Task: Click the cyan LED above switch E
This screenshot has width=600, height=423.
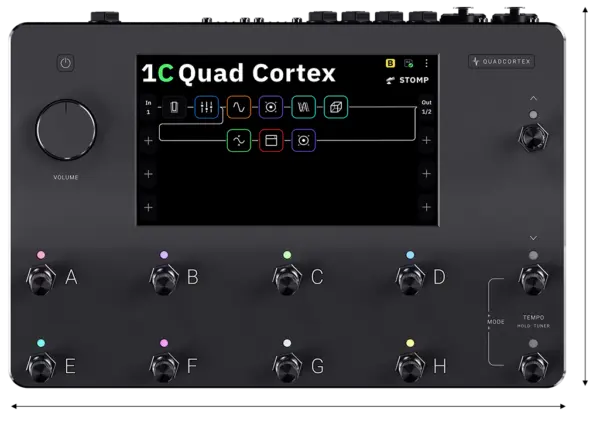Action: pyautogui.click(x=41, y=343)
